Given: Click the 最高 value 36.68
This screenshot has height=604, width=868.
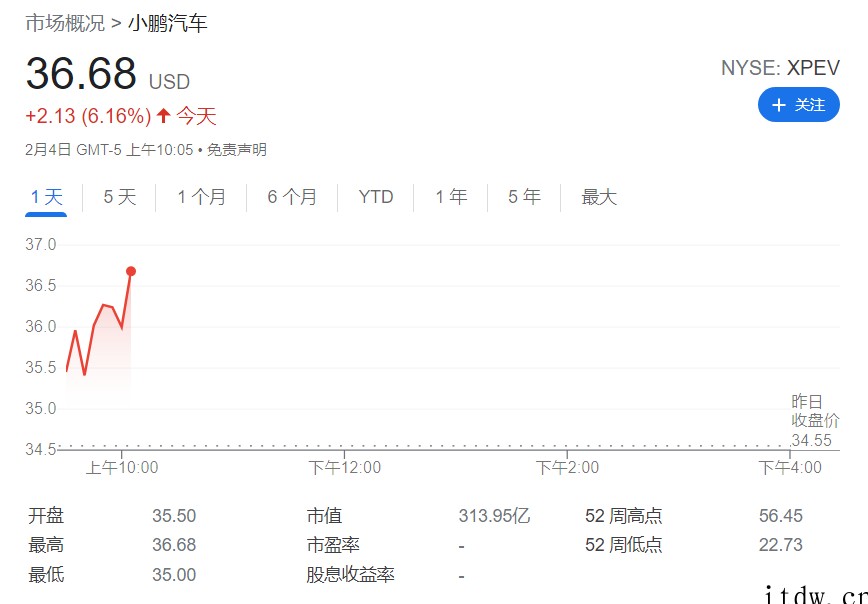Looking at the screenshot, I should point(174,545).
